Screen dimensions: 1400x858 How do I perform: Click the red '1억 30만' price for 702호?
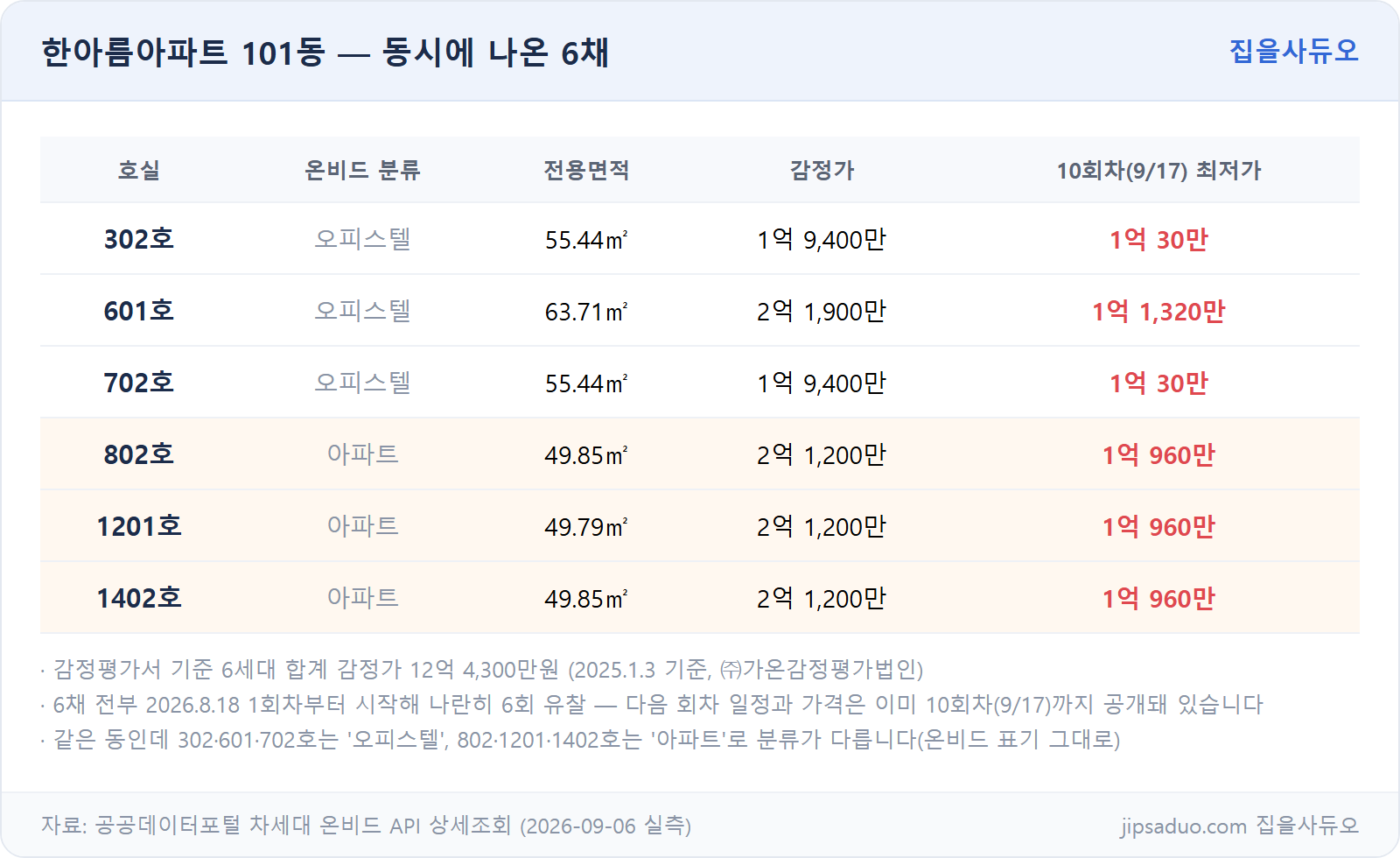coord(1158,383)
